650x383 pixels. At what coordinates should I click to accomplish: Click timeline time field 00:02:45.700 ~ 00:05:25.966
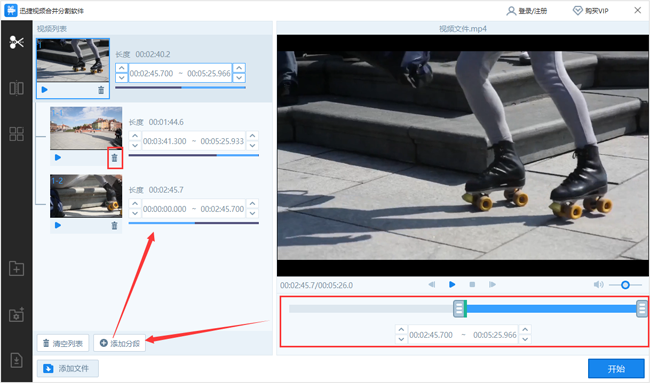463,335
